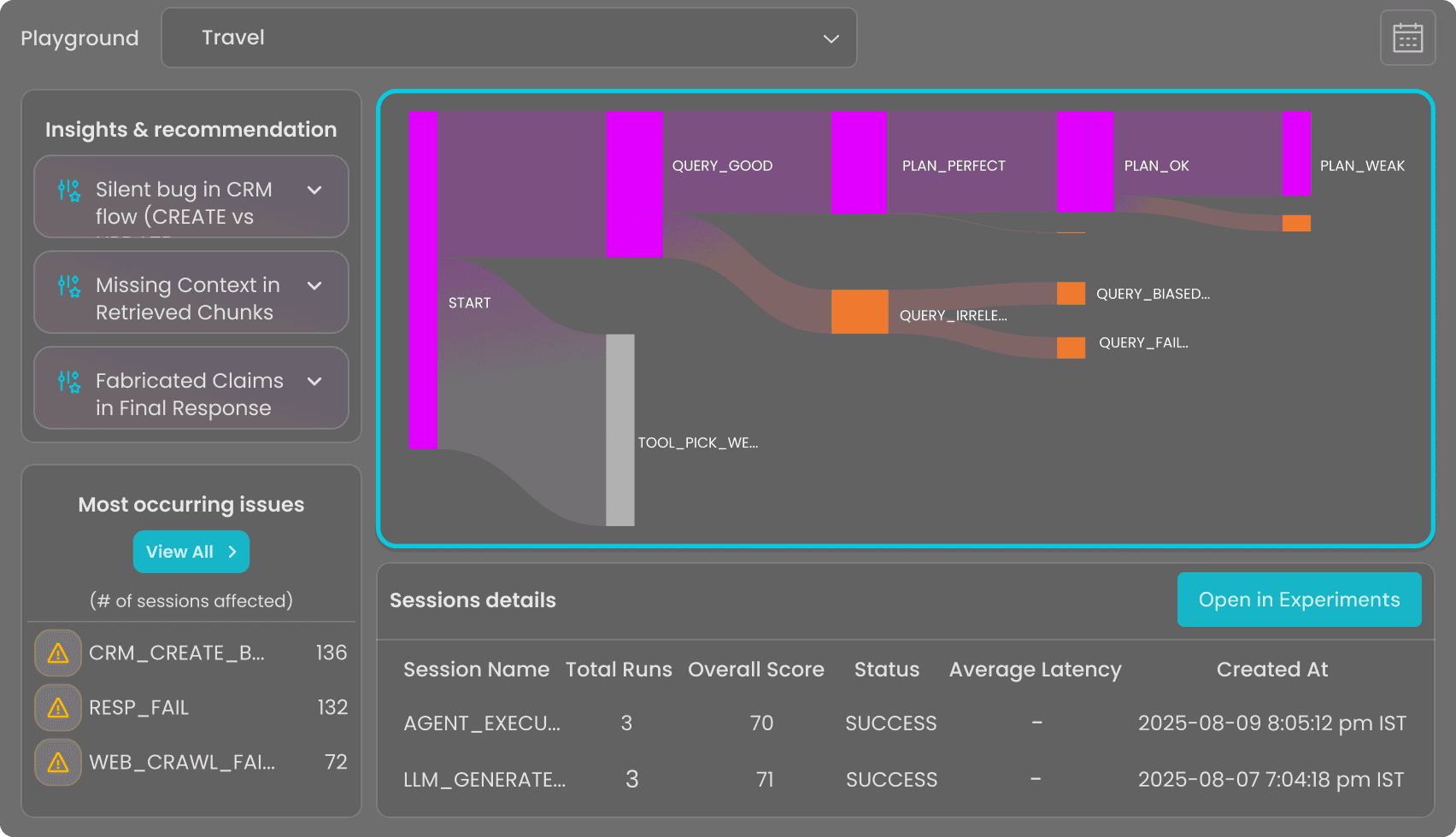Image resolution: width=1456 pixels, height=837 pixels.
Task: Click the Playground menu label
Action: (79, 38)
